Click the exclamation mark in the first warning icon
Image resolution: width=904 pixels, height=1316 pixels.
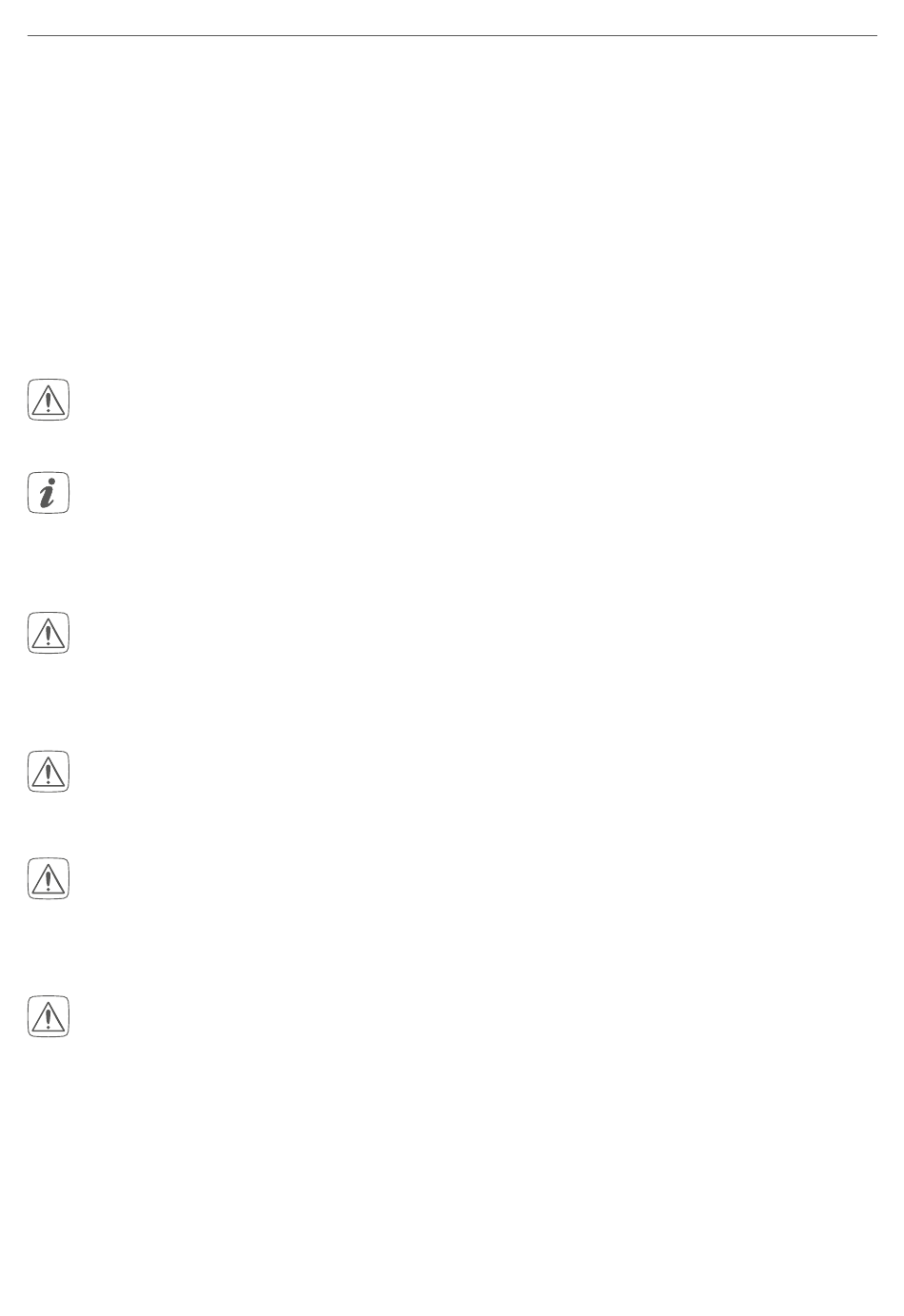pos(48,403)
